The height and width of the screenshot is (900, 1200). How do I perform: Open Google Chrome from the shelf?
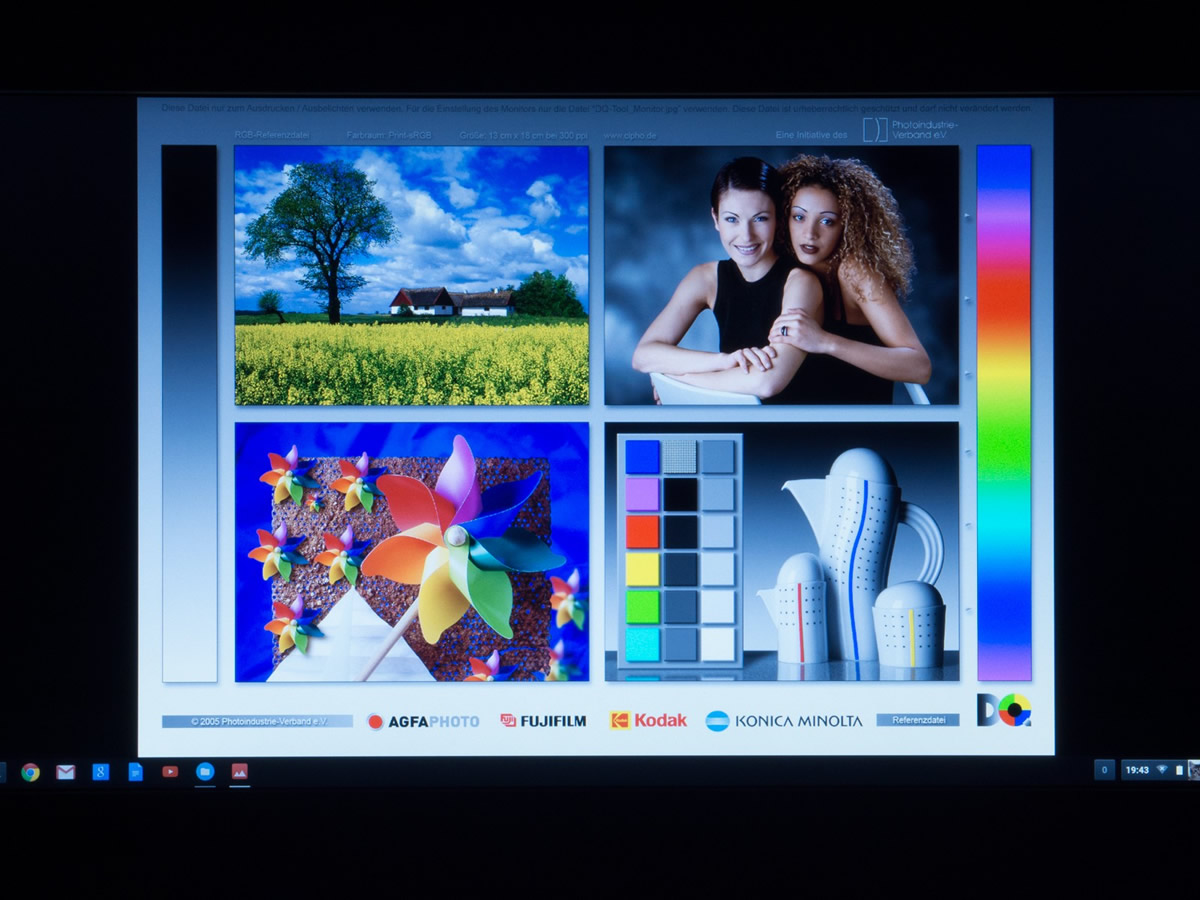30,772
